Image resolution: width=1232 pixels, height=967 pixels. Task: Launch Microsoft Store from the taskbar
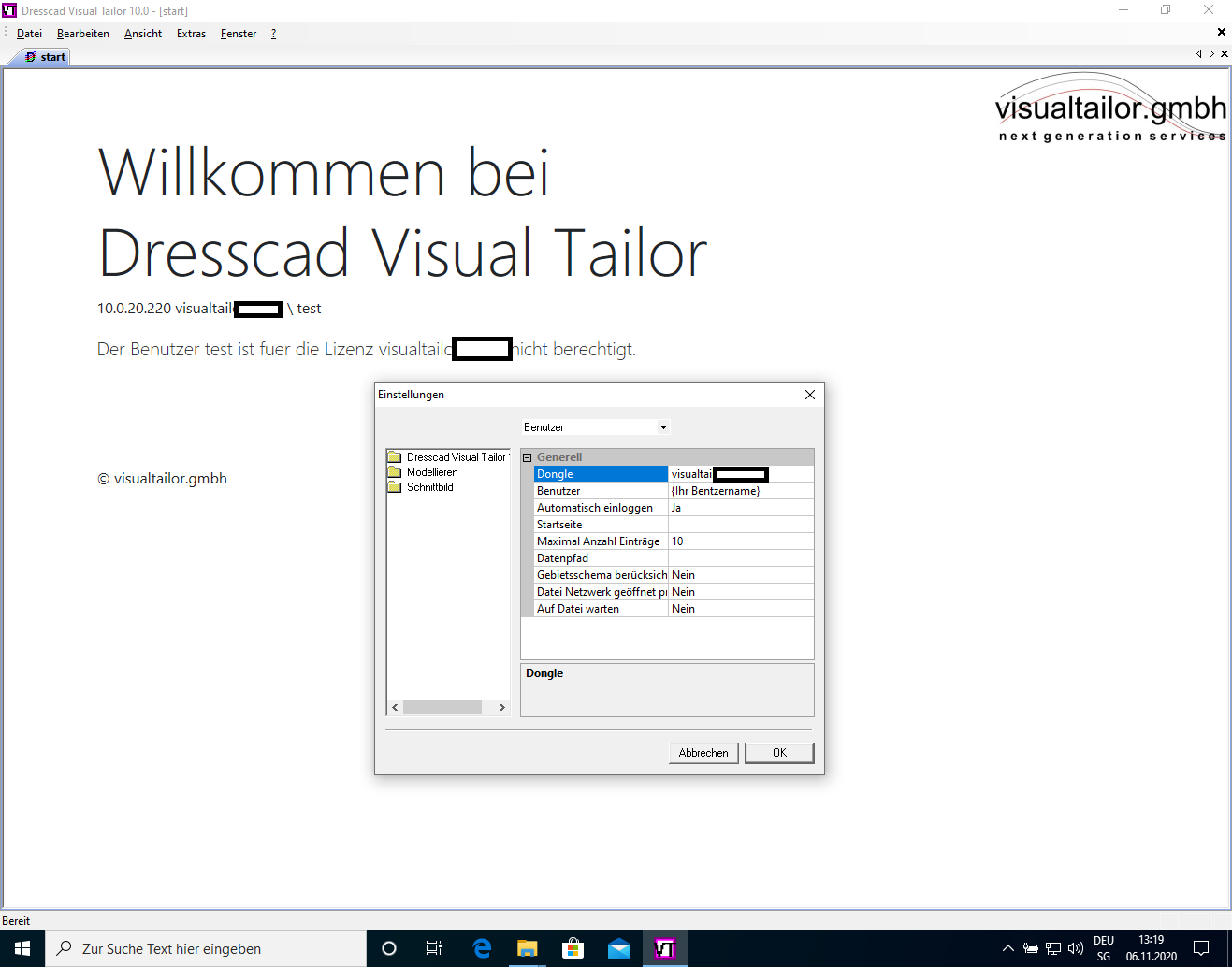[x=573, y=948]
